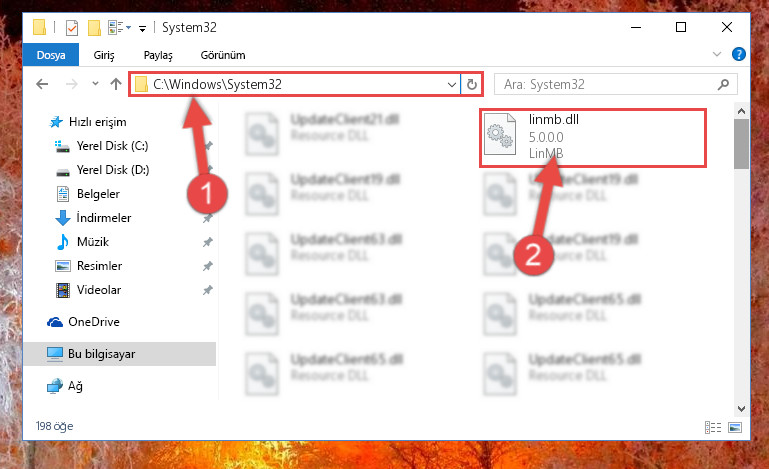Viewport: 769px width, 469px height.
Task: Refresh the System32 folder view
Action: point(472,84)
